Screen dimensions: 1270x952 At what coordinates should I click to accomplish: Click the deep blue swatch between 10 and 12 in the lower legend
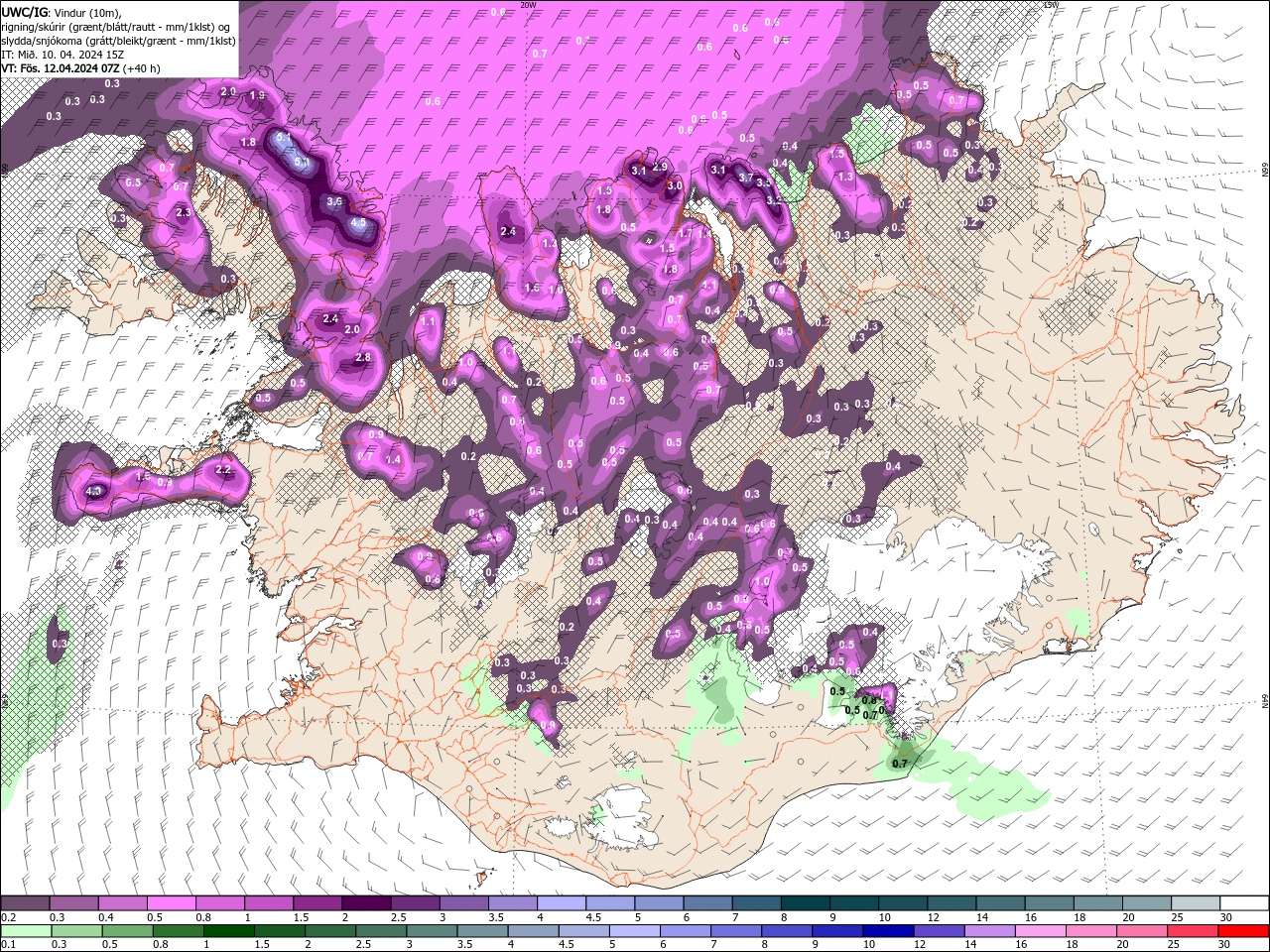888,931
